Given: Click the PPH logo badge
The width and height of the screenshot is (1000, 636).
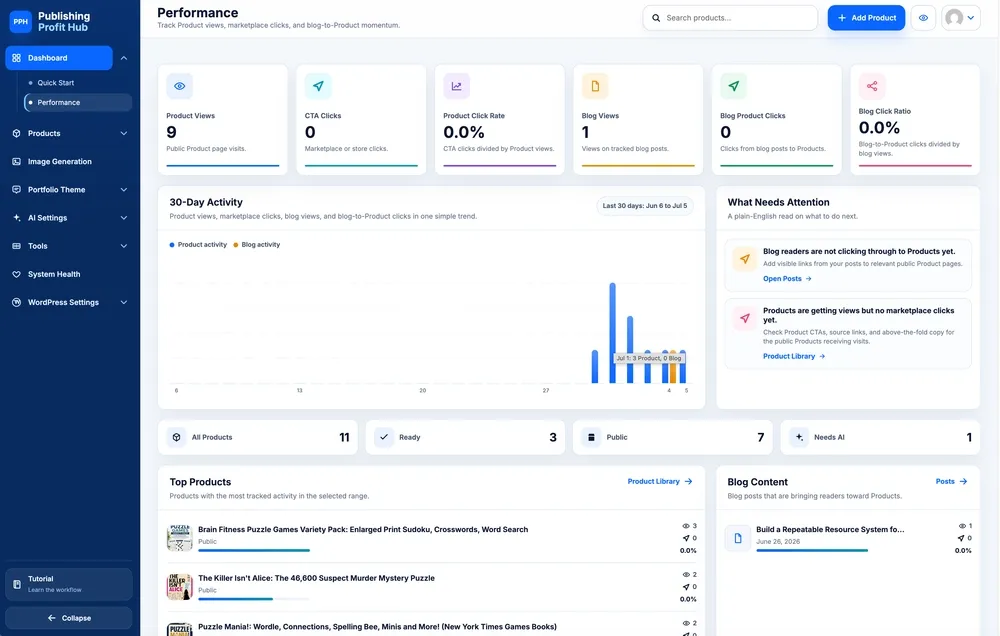Looking at the screenshot, I should [20, 22].
